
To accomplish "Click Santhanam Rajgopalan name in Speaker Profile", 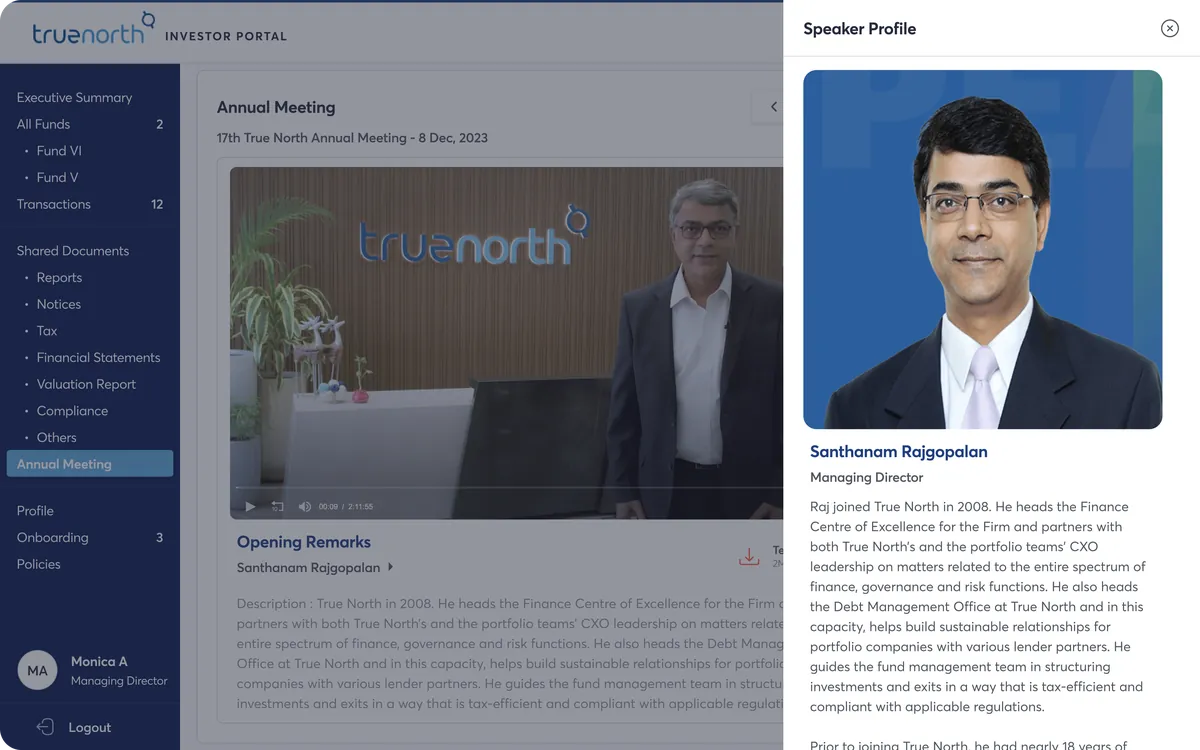I will [898, 451].
